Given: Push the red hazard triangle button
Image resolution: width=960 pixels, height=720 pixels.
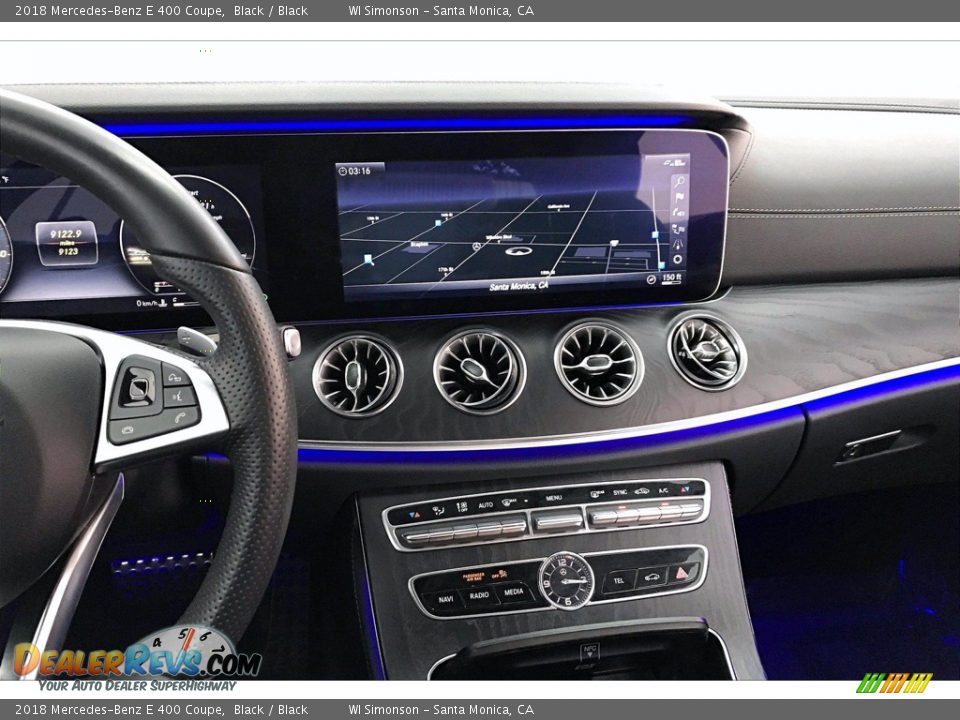Looking at the screenshot, I should [682, 573].
